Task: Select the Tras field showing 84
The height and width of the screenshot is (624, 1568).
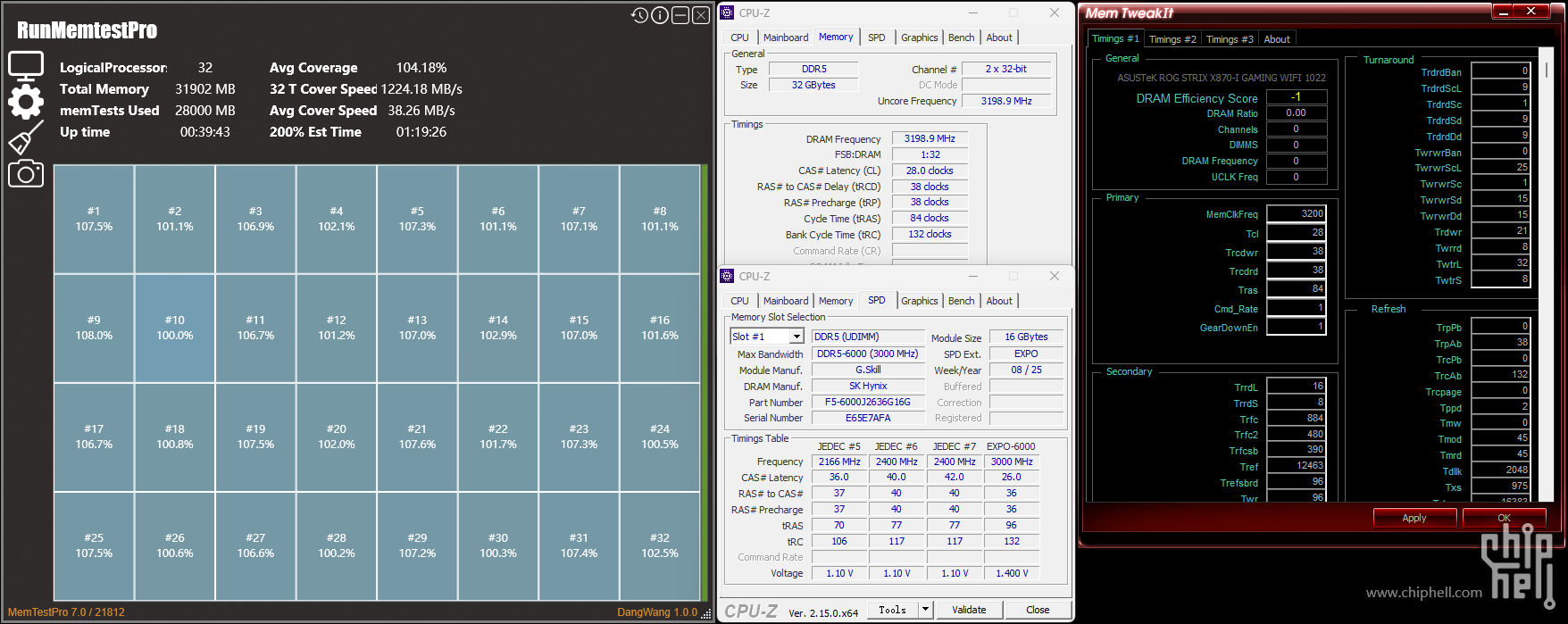Action: click(1297, 289)
